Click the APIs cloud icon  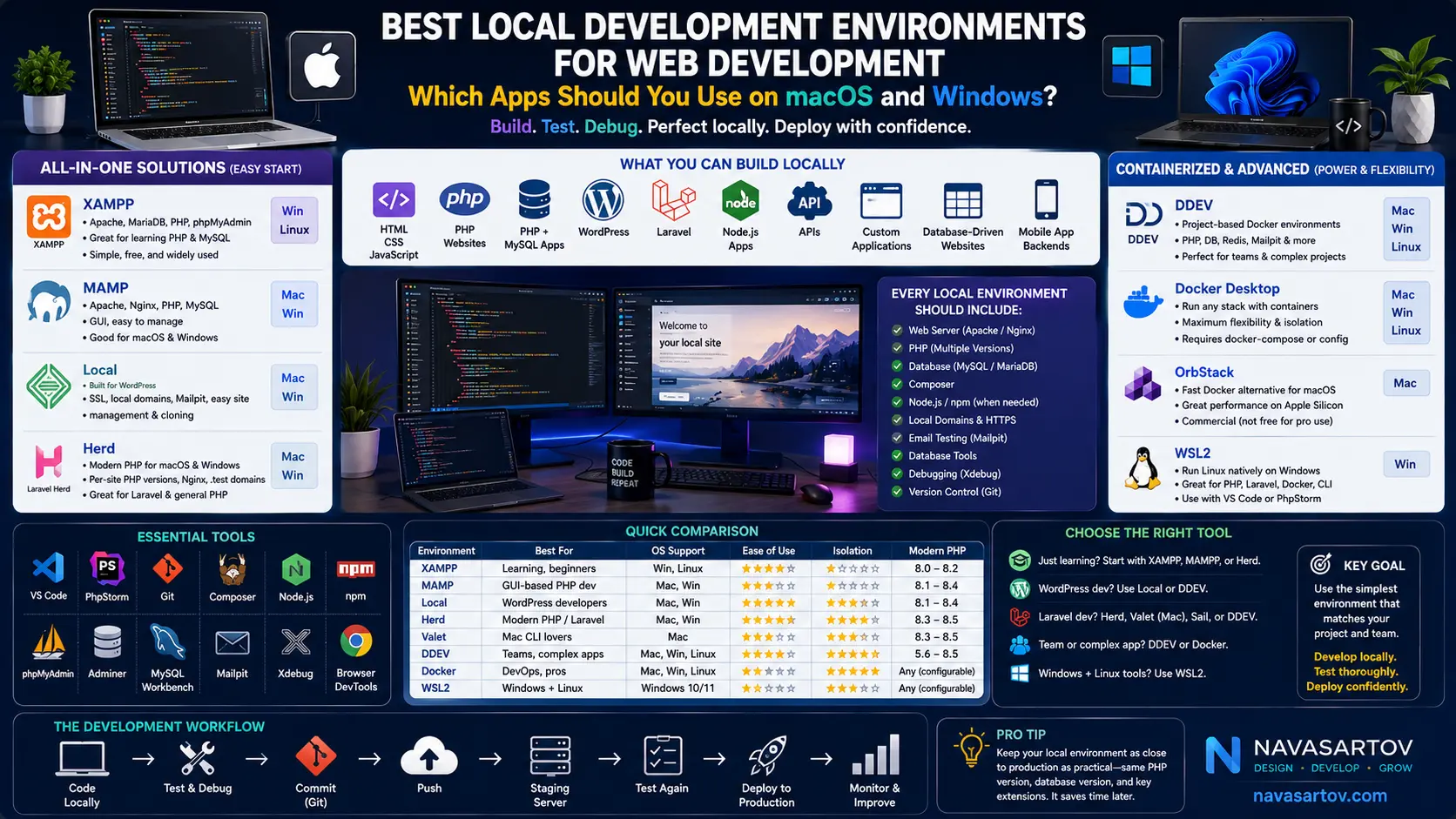[809, 201]
